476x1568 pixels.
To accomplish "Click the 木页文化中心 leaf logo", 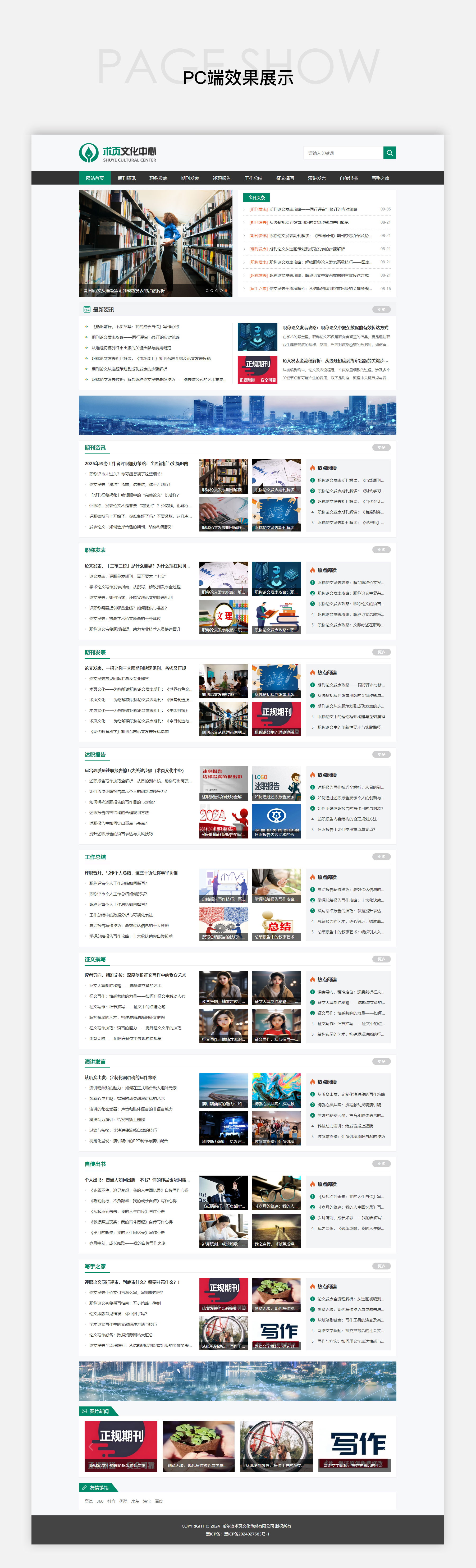I will [89, 152].
